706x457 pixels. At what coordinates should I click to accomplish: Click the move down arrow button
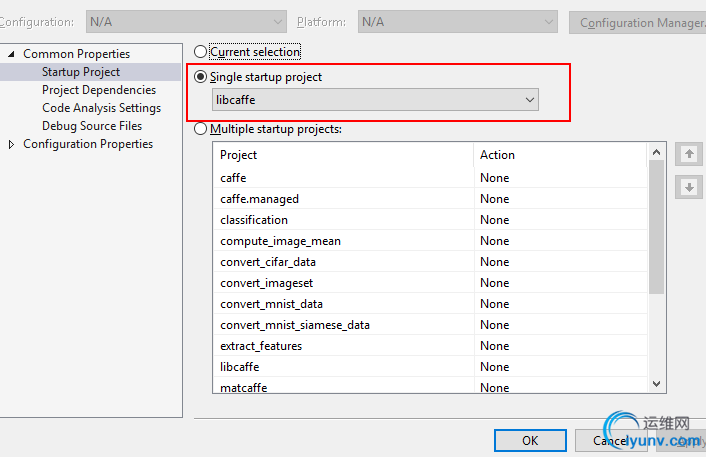688,187
